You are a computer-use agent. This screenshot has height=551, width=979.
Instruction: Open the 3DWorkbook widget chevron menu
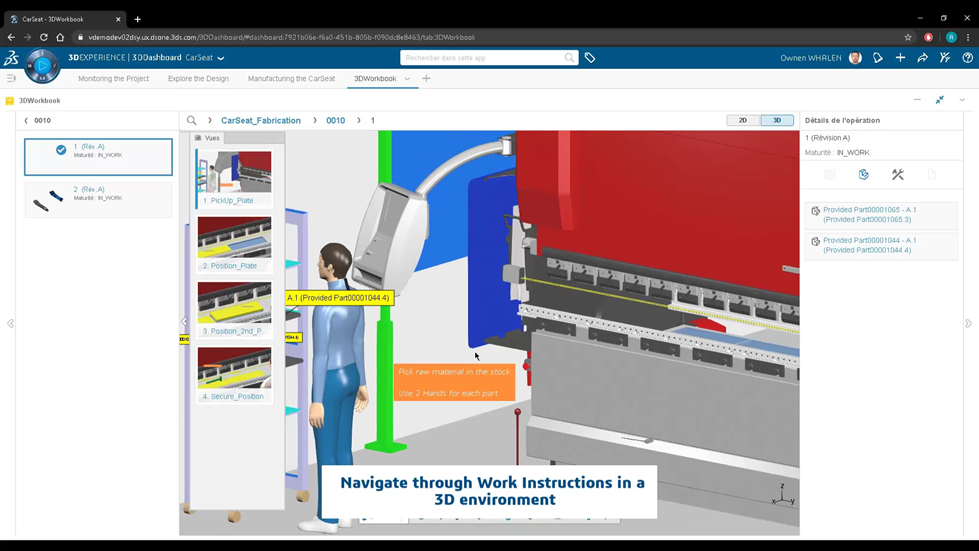click(962, 100)
